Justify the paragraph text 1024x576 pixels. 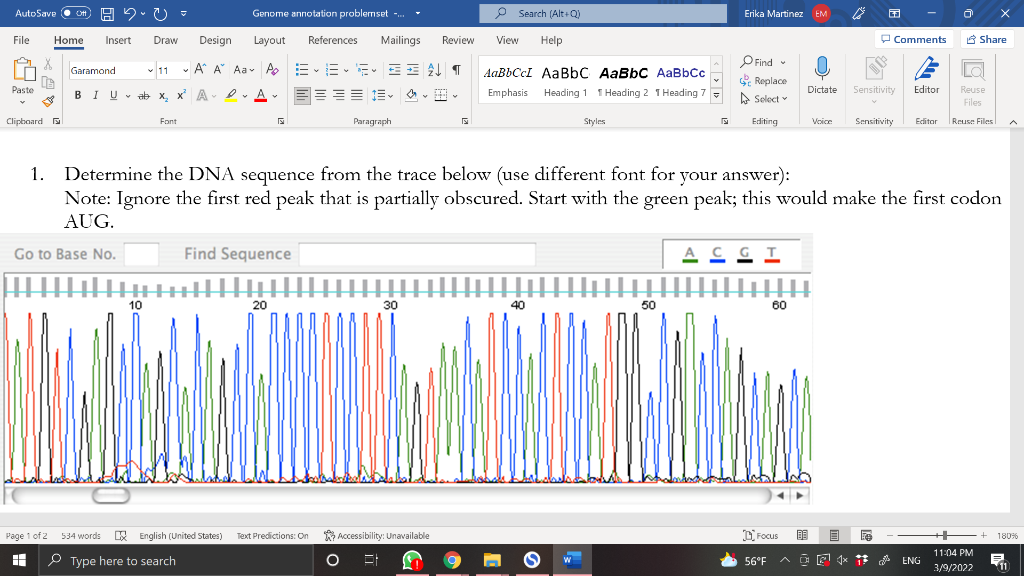pos(357,96)
